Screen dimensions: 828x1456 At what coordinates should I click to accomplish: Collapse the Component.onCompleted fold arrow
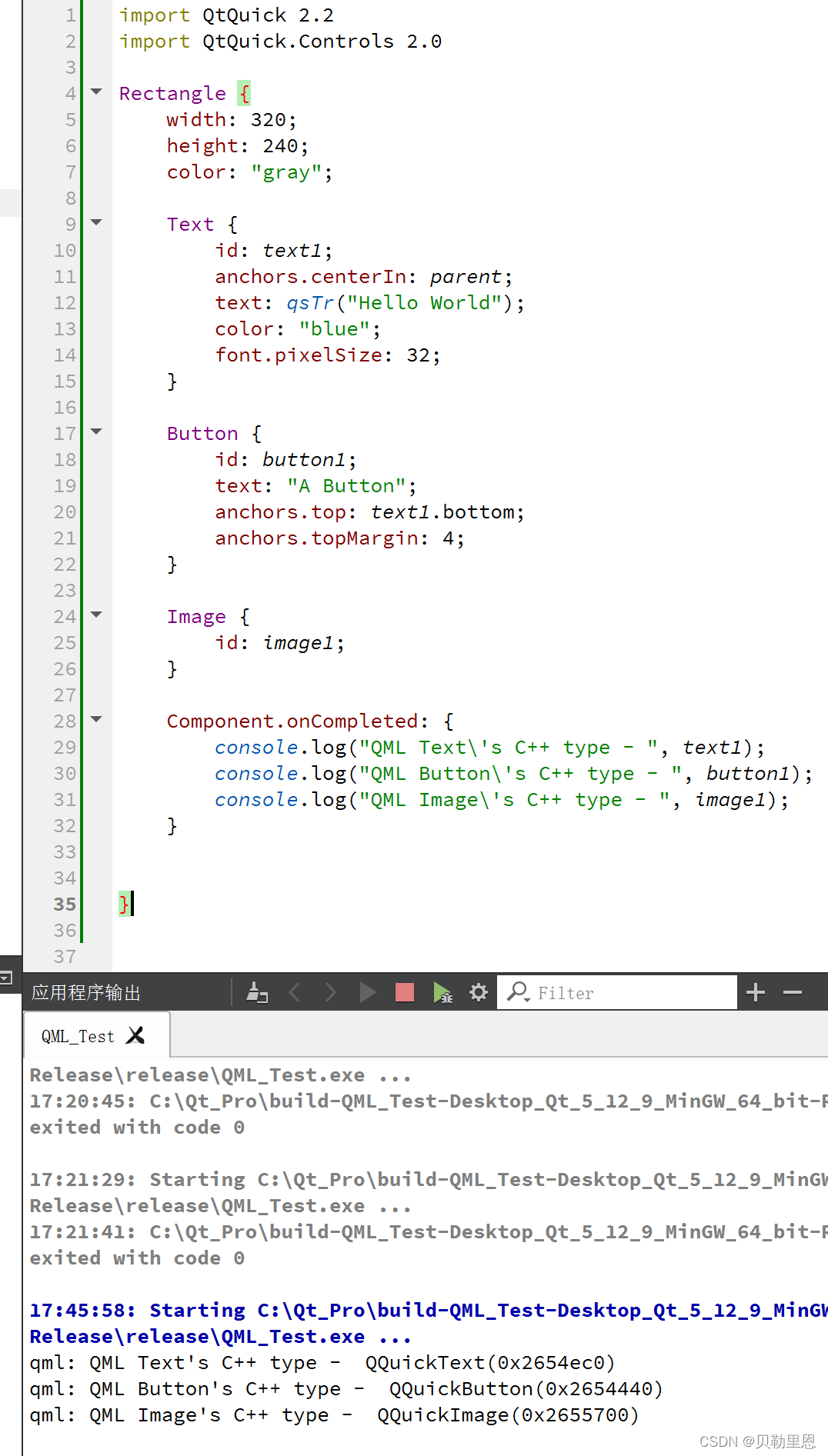tap(96, 719)
